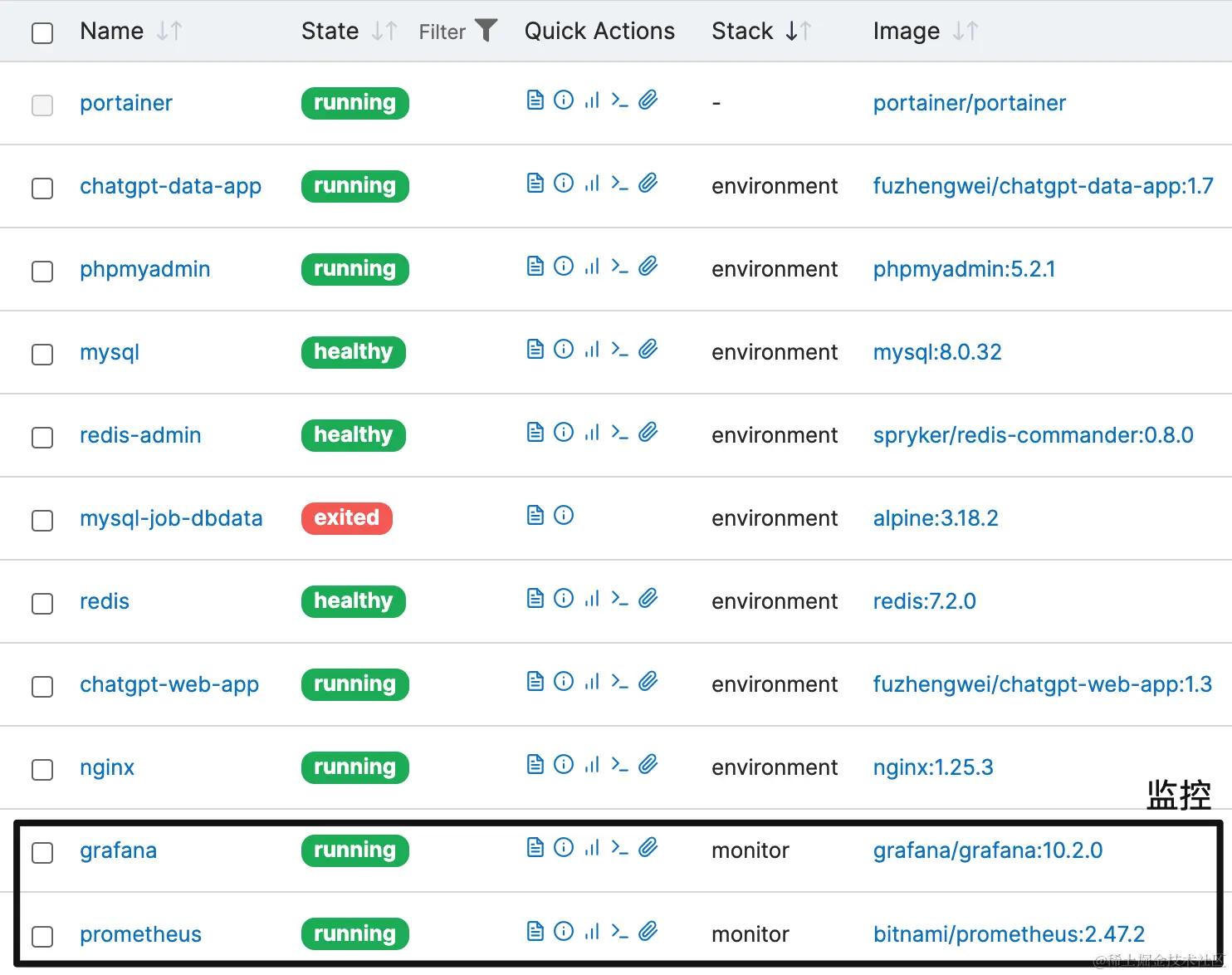This screenshot has width=1232, height=975.
Task: Open the mysql:8.0.32 image link
Action: [x=937, y=352]
